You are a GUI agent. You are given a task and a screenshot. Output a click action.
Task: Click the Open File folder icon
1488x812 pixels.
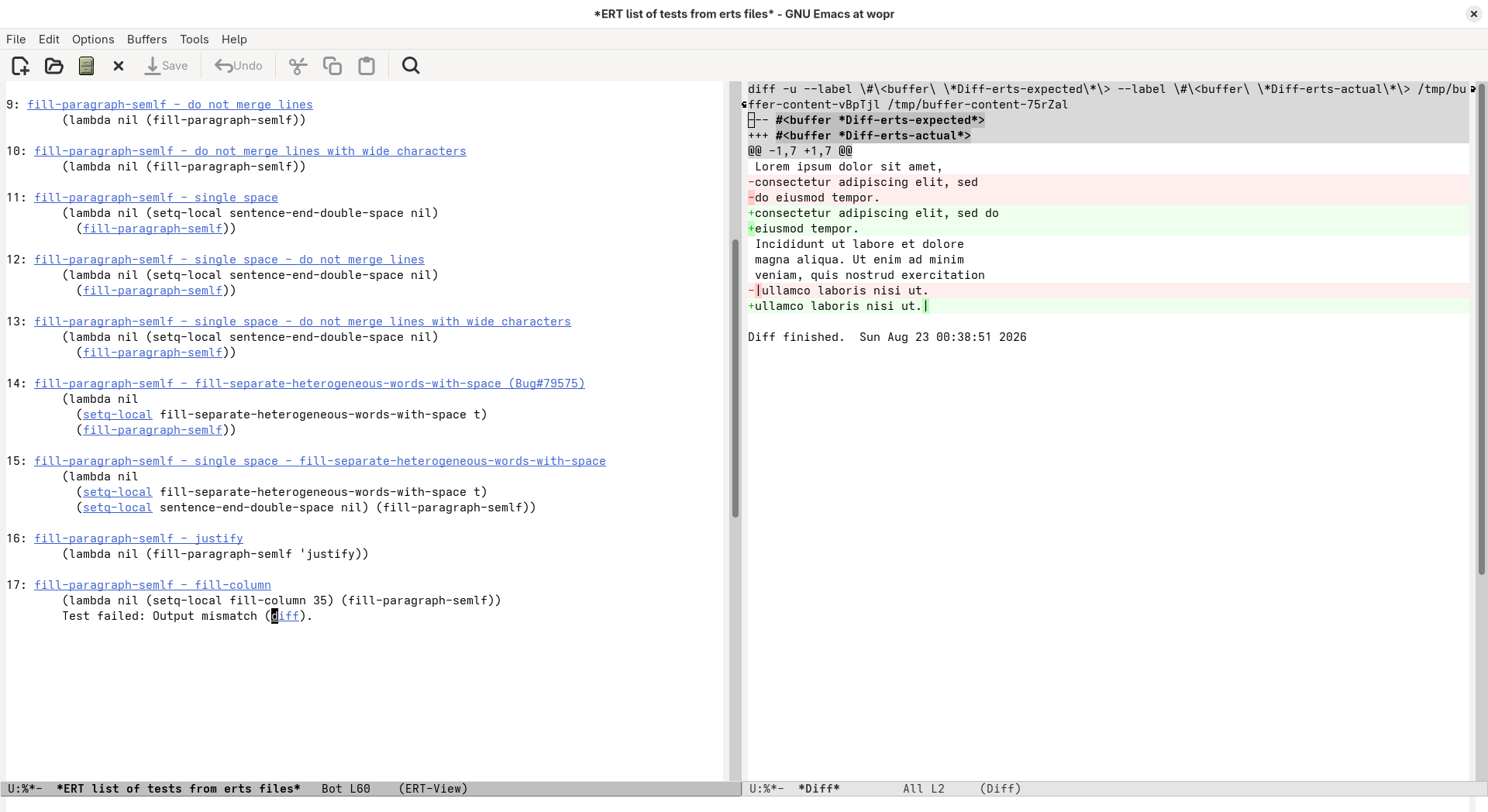(x=53, y=66)
